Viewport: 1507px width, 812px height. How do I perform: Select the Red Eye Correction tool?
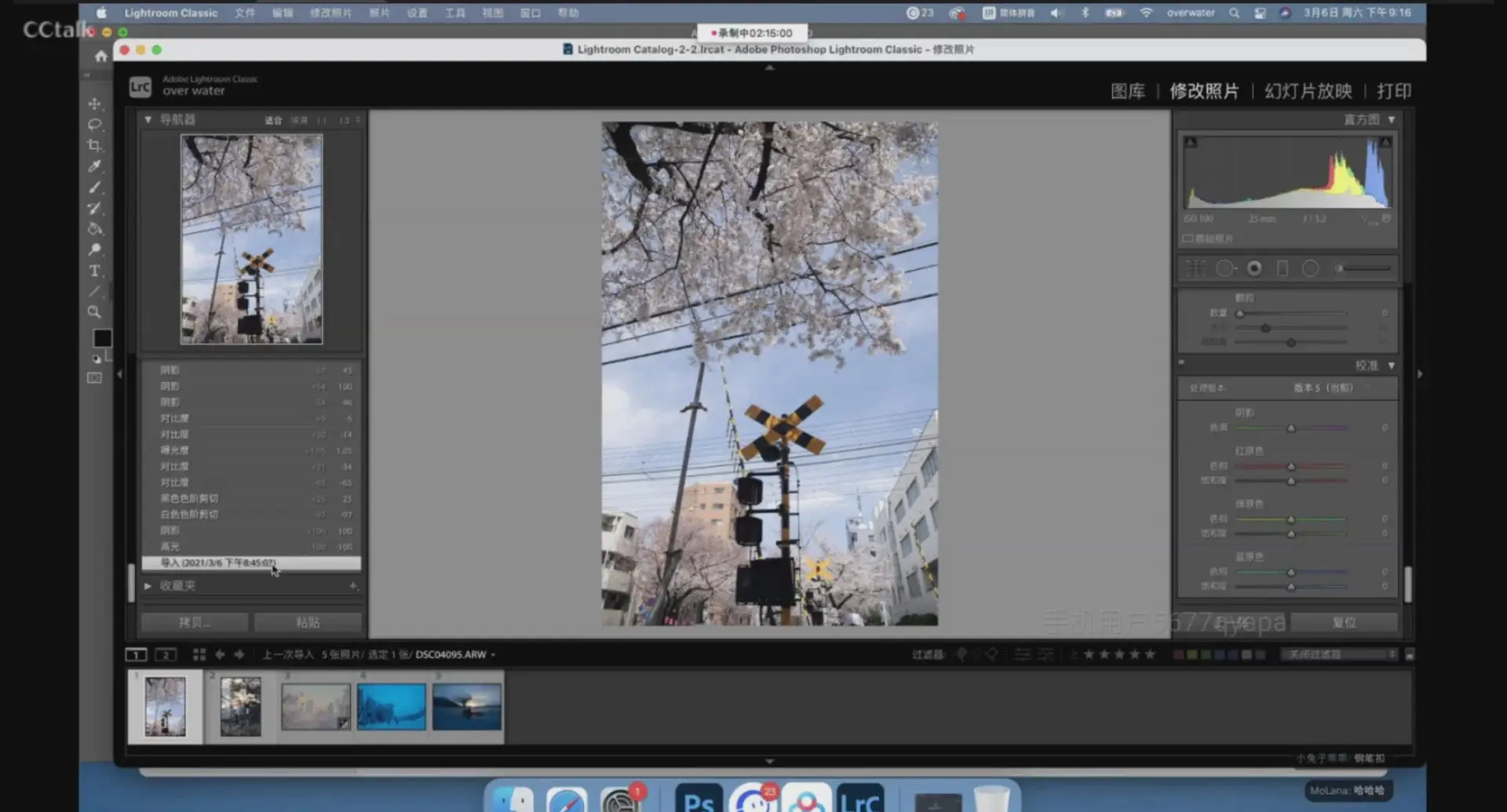tap(1254, 268)
